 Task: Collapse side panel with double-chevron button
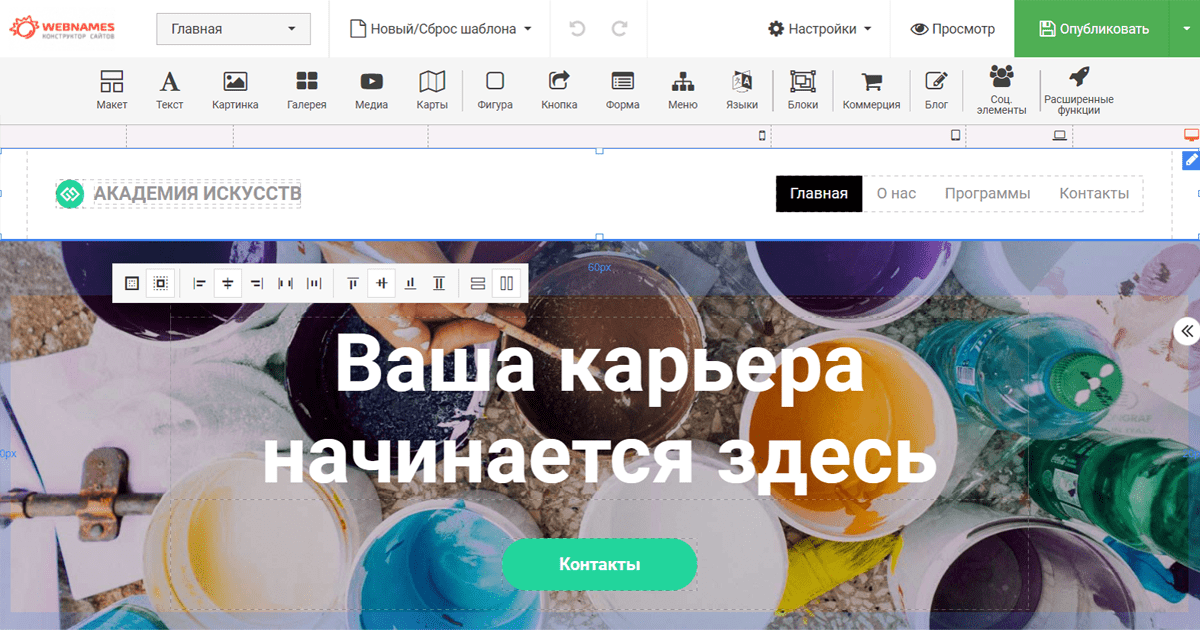click(1187, 332)
